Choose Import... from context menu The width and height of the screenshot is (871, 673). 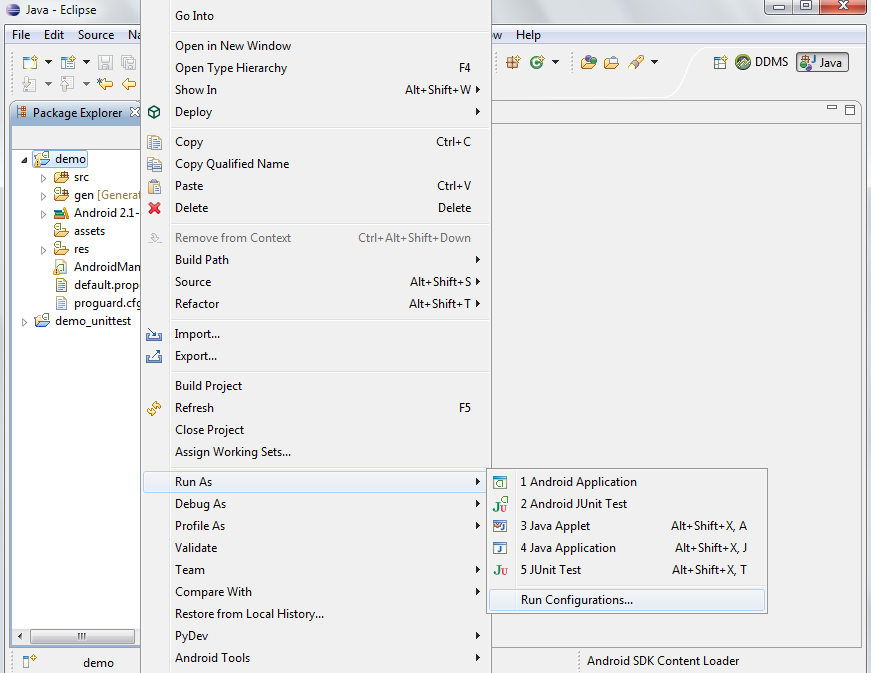coord(316,334)
